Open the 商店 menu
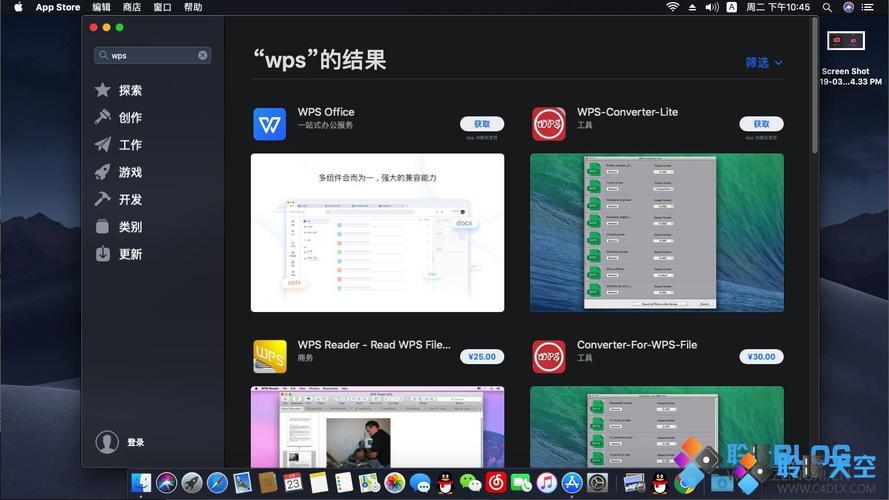The width and height of the screenshot is (889, 500). click(132, 7)
